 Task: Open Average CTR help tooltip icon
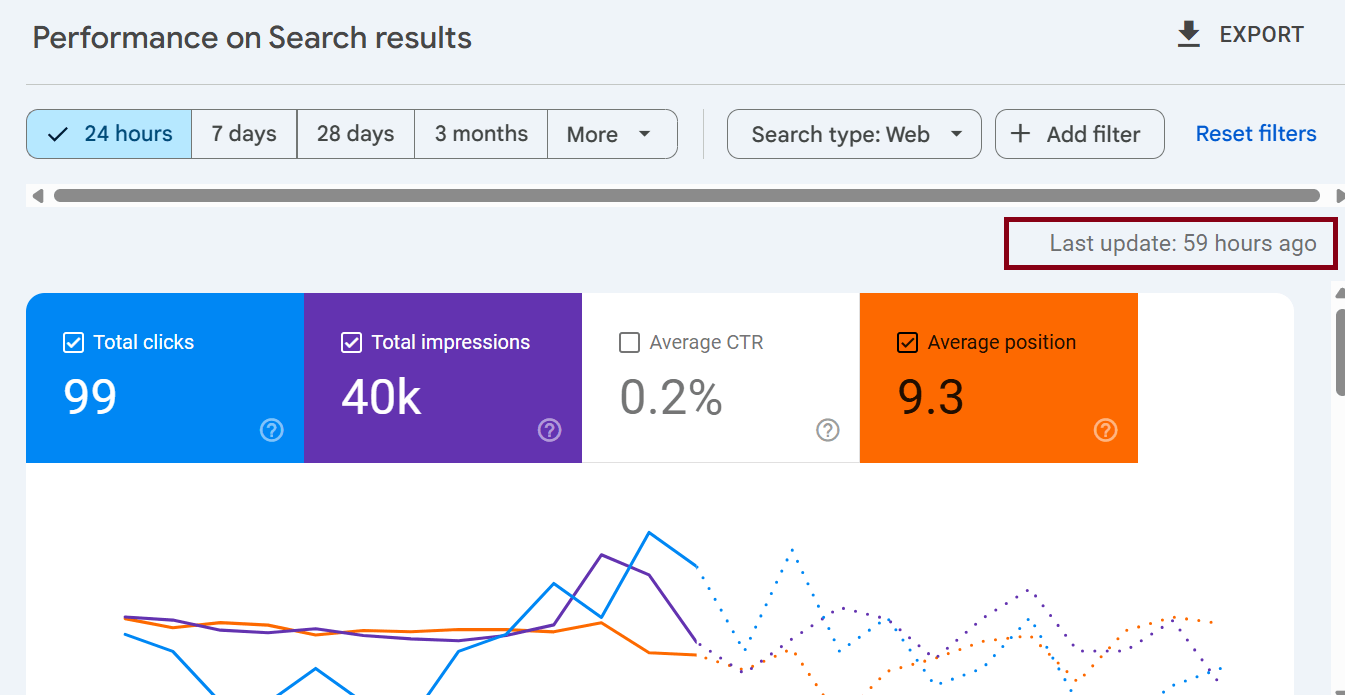[x=827, y=430]
